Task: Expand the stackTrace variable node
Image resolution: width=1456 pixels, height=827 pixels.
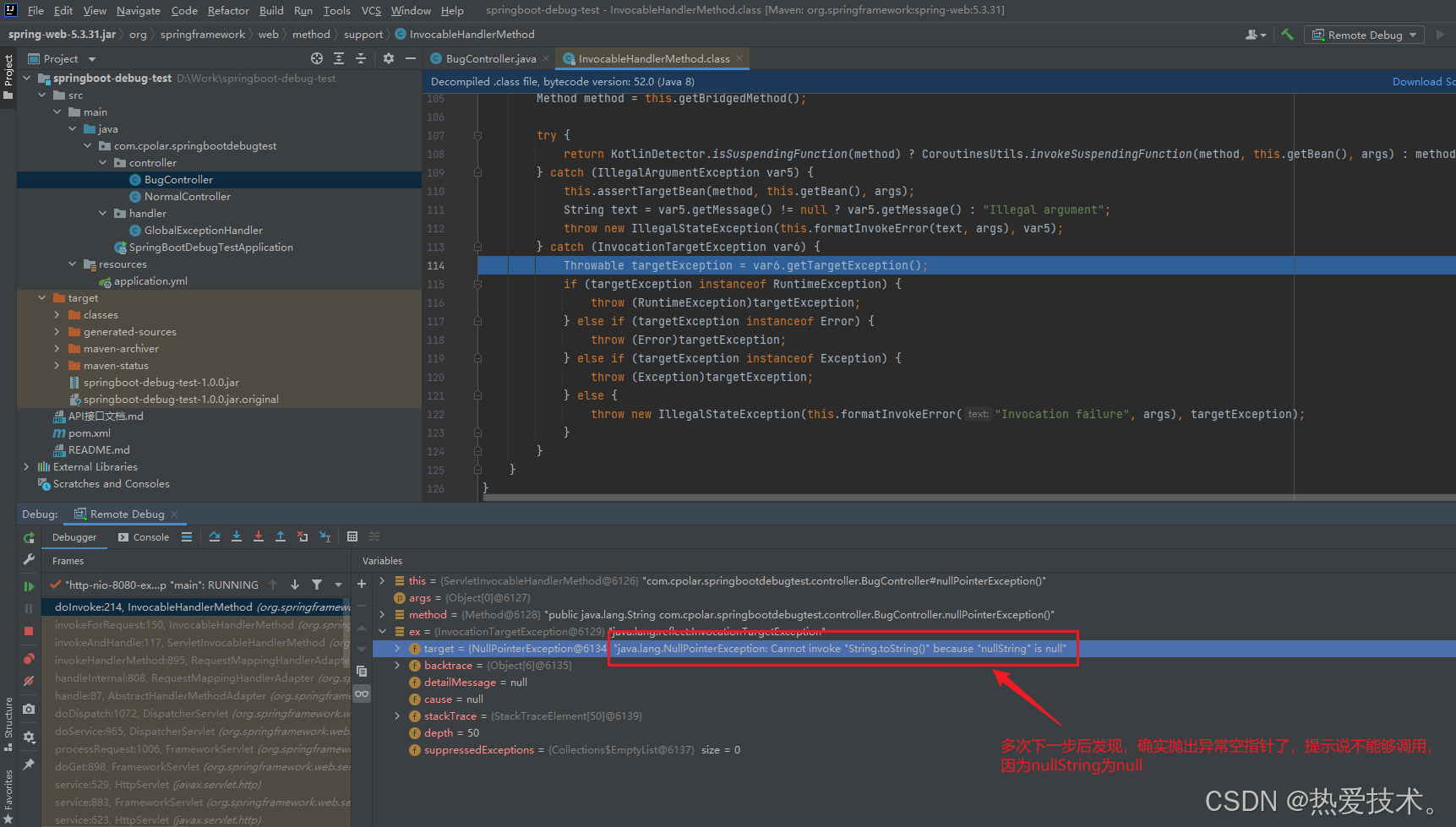Action: click(397, 716)
